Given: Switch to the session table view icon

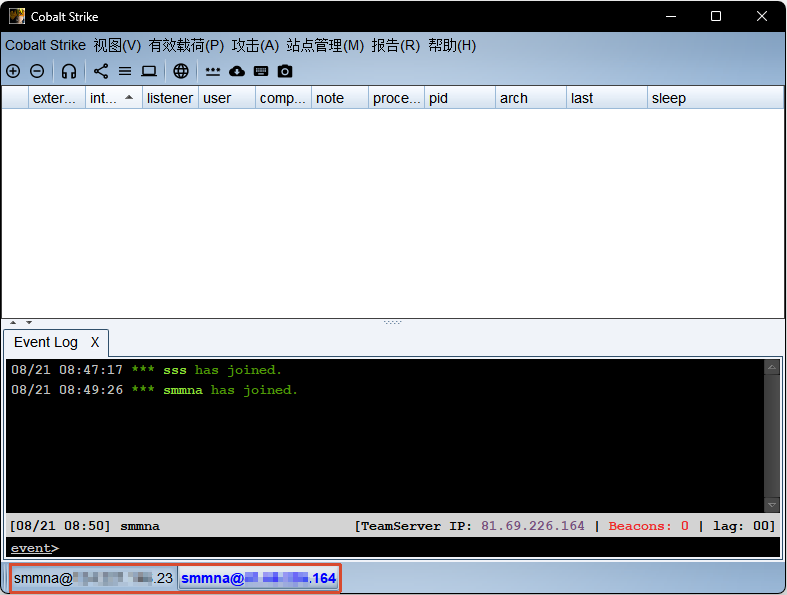Looking at the screenshot, I should [125, 71].
